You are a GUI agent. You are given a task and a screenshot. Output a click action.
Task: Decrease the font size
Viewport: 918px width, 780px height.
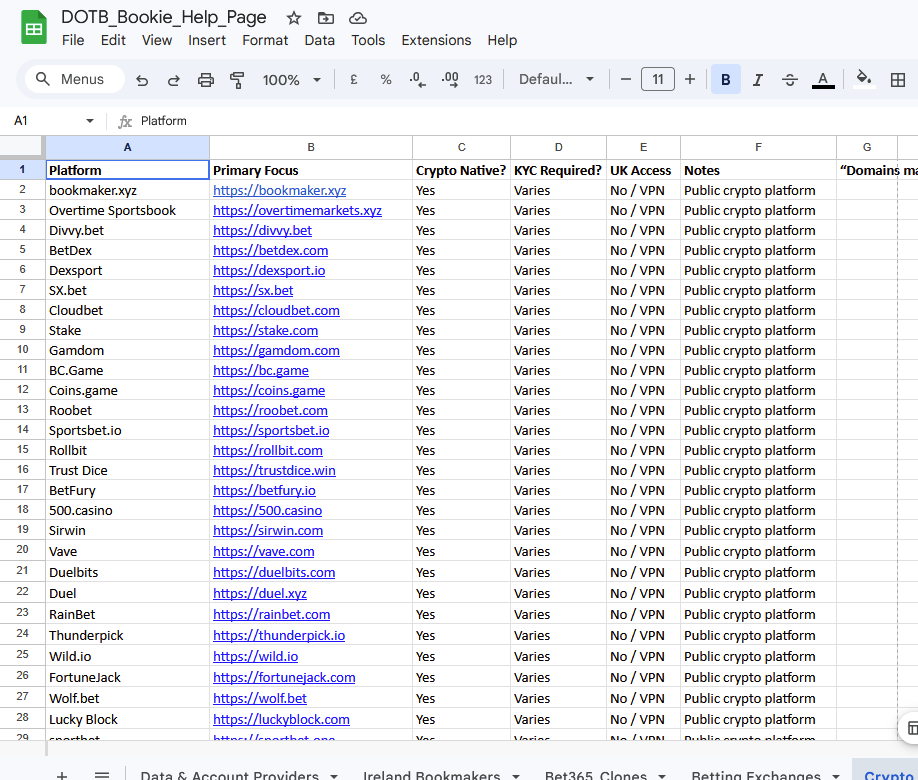pos(625,79)
